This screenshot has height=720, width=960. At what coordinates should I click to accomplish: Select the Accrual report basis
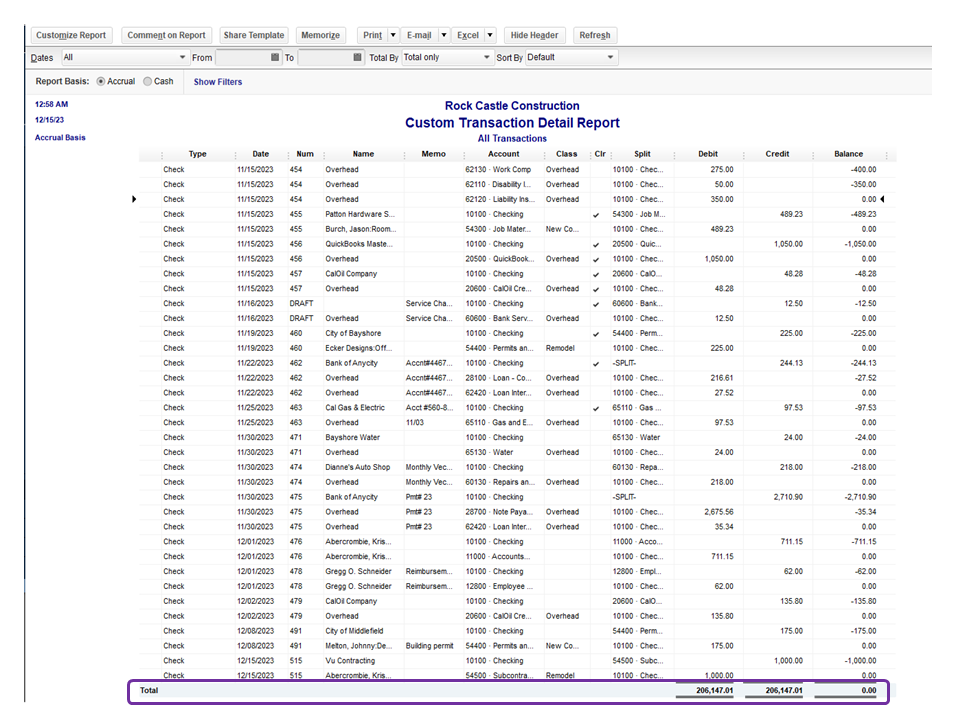click(101, 82)
